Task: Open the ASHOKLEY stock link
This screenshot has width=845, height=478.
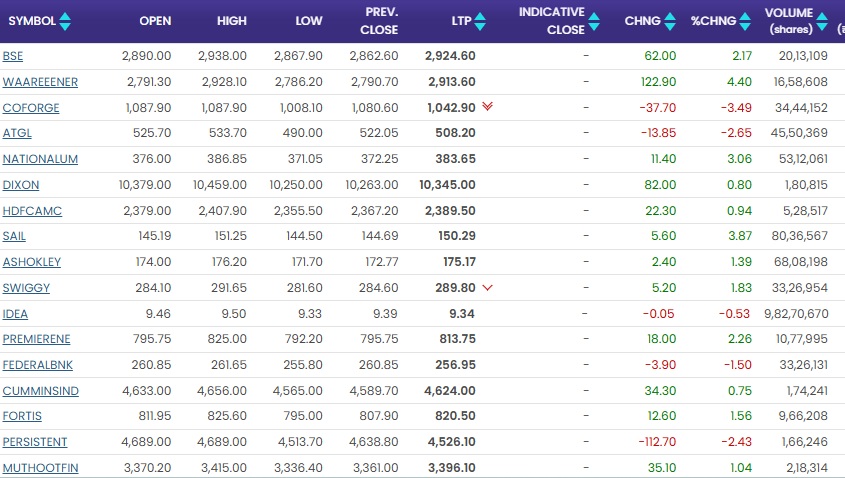Action: [32, 262]
